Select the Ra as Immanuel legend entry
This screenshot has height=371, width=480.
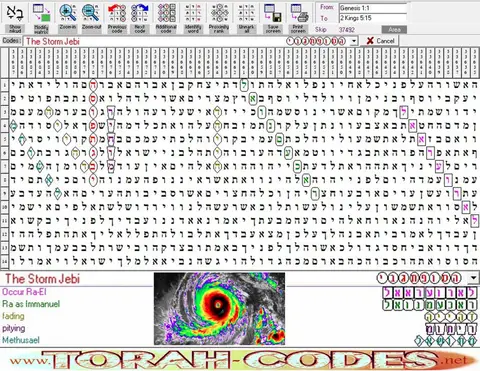coord(31,304)
